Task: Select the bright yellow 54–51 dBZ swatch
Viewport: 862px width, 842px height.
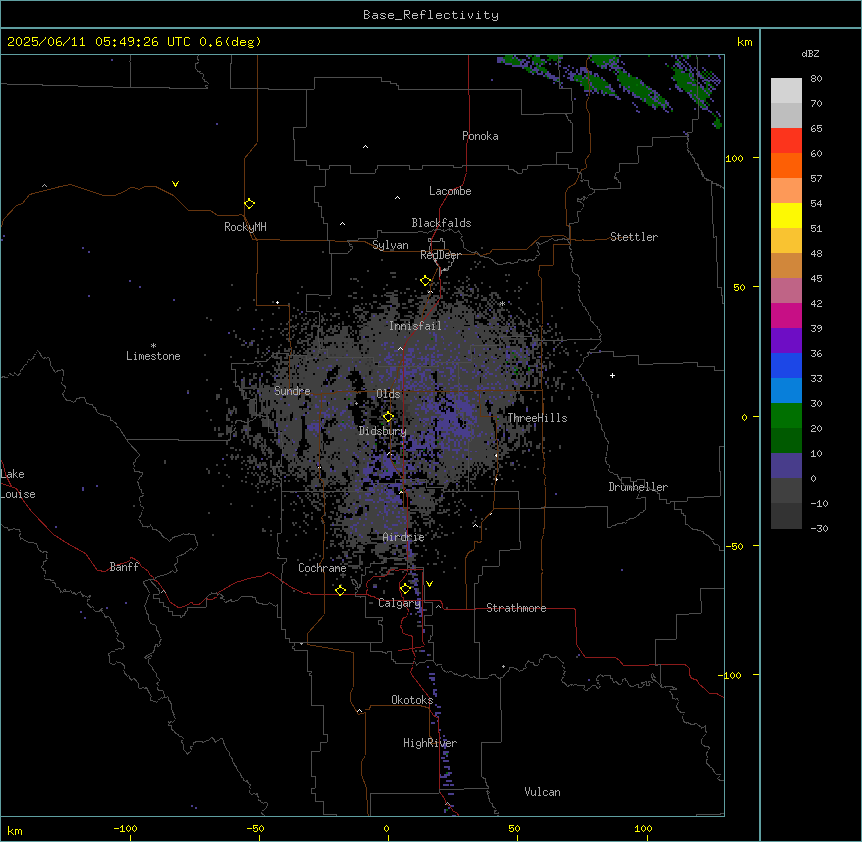Action: (x=786, y=215)
